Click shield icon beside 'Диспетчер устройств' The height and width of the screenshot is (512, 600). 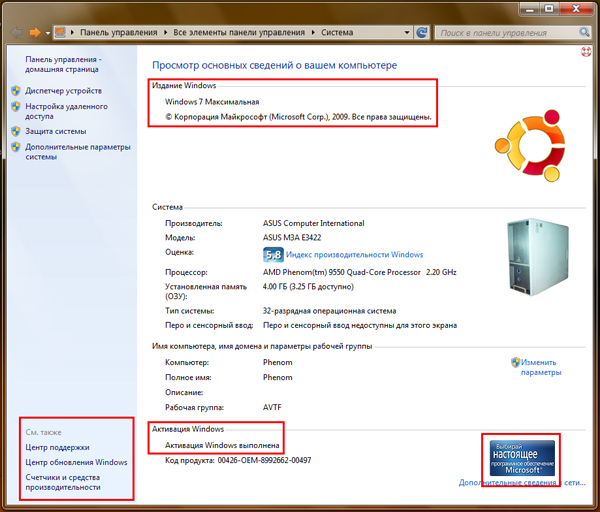pos(16,91)
